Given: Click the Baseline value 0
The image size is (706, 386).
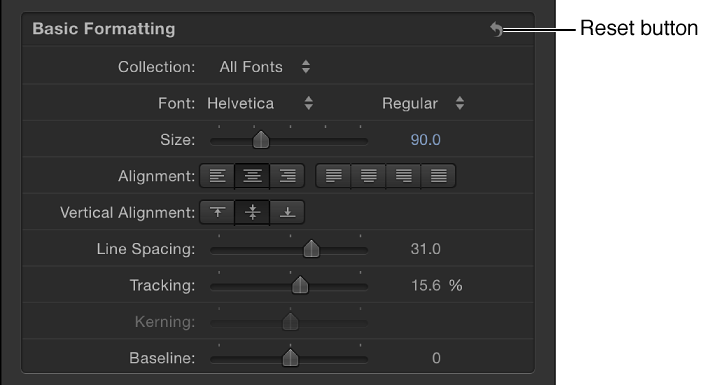Looking at the screenshot, I should (x=436, y=359).
